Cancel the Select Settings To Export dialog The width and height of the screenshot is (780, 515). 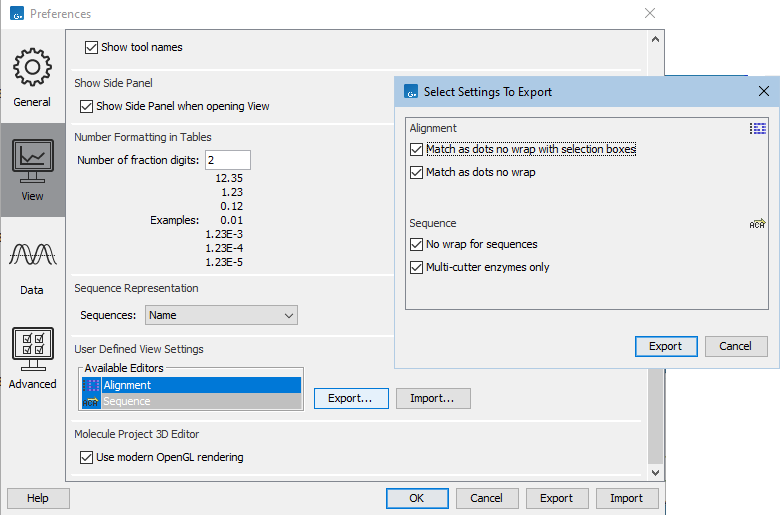click(736, 346)
